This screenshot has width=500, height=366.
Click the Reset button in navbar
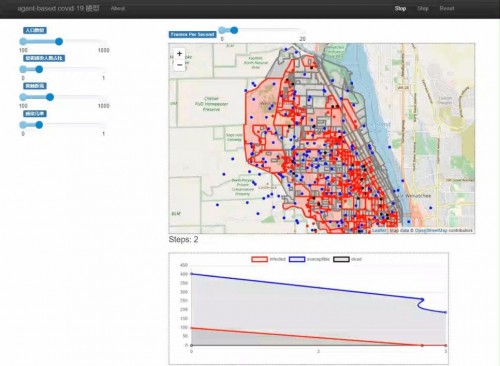click(447, 8)
